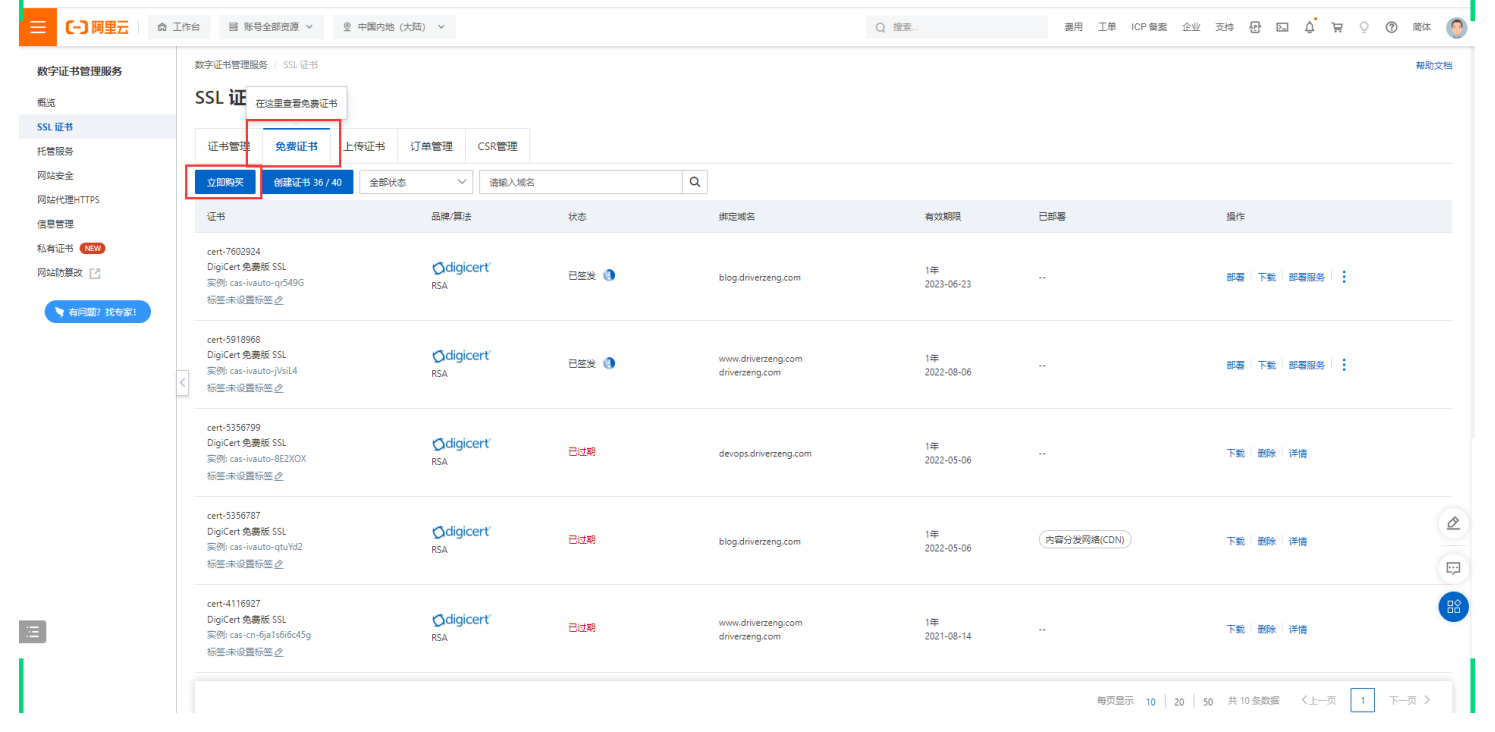
Task: Switch to the CSR管理 tab
Action: coord(498,146)
